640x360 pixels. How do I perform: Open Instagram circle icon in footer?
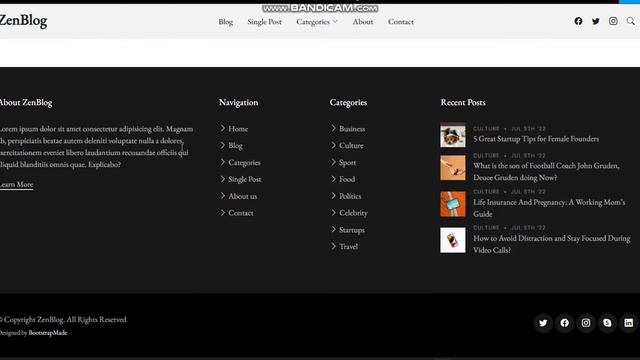click(x=586, y=323)
